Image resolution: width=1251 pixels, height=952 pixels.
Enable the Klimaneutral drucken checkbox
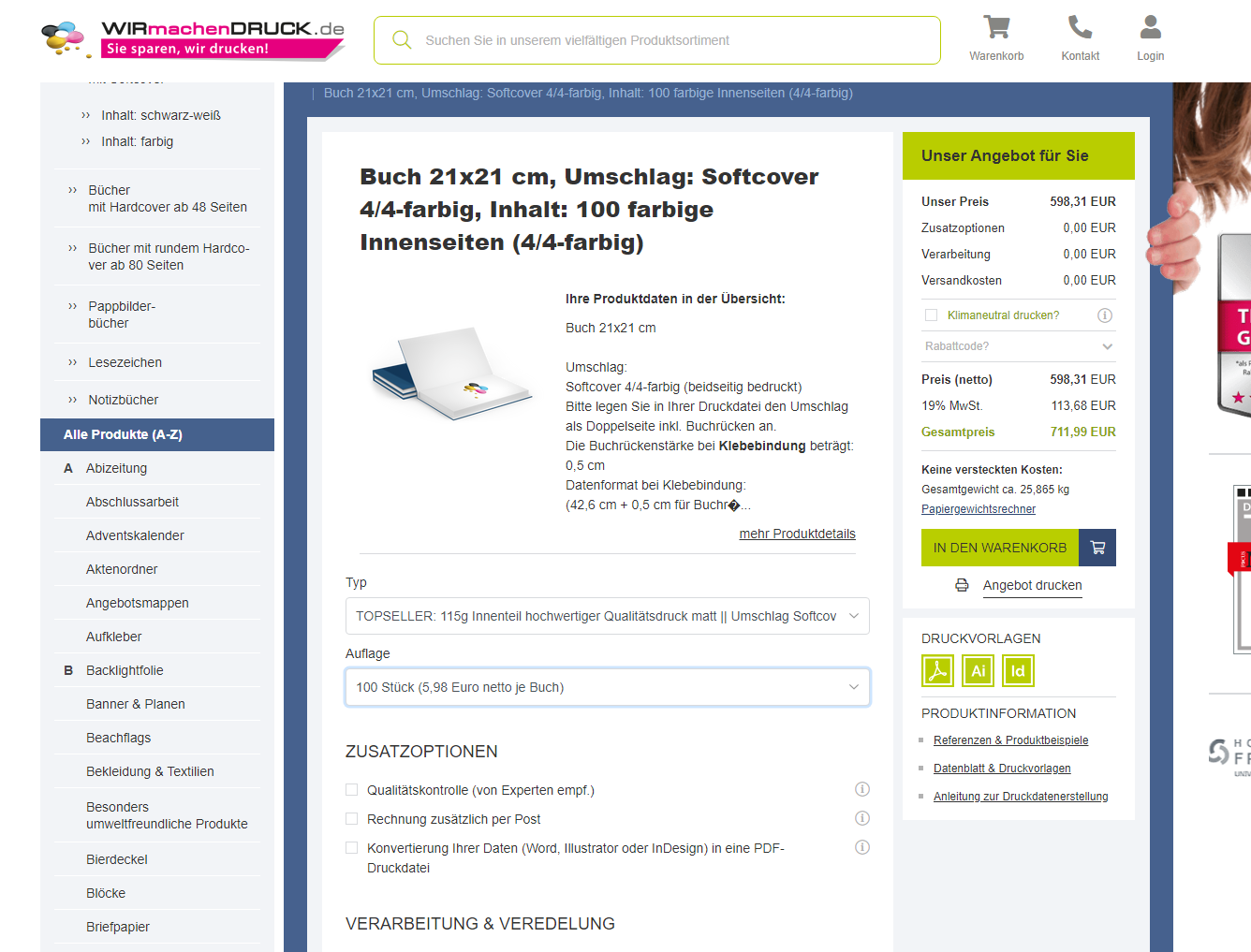(931, 315)
